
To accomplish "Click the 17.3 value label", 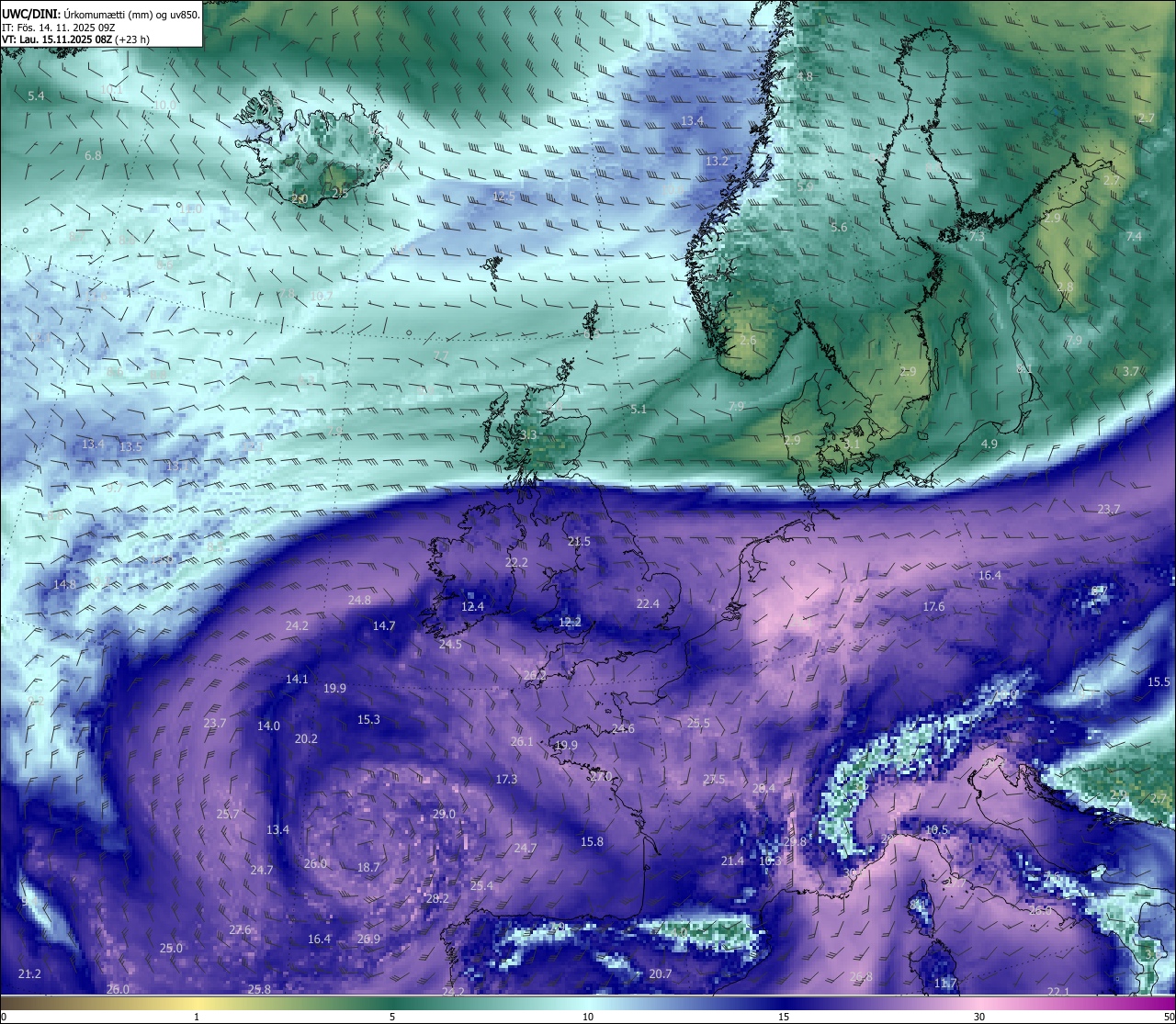I will 506,780.
